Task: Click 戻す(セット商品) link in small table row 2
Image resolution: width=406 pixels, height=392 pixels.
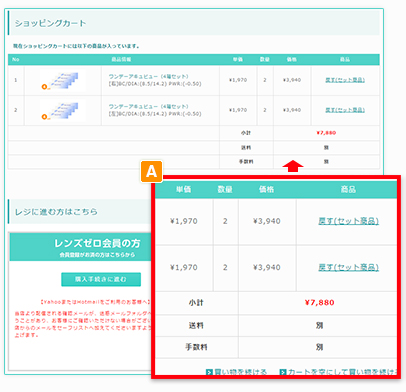Action: point(345,110)
